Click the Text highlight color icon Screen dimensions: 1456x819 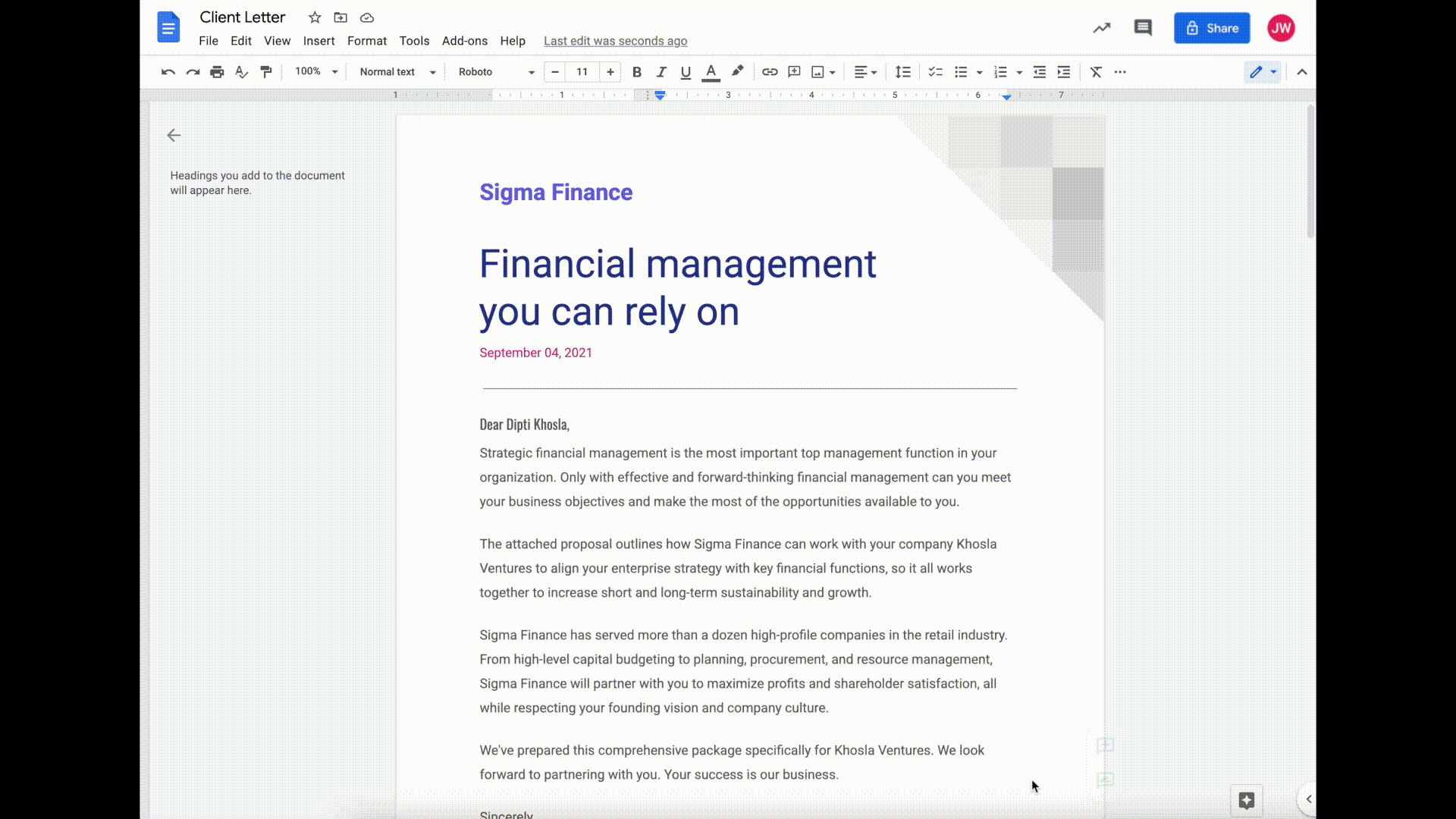738,71
